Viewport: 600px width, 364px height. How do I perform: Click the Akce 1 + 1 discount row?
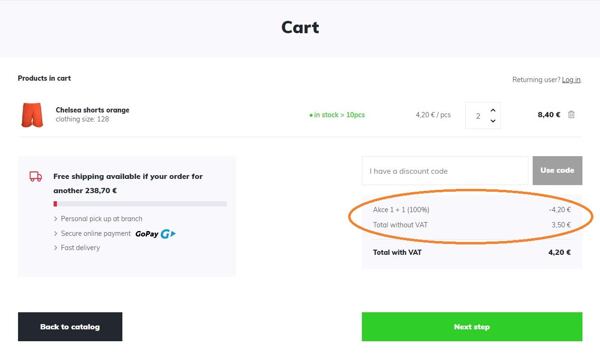(x=472, y=210)
